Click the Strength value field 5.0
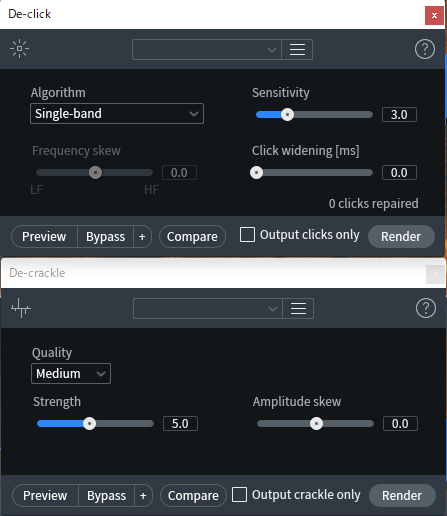 click(x=180, y=424)
